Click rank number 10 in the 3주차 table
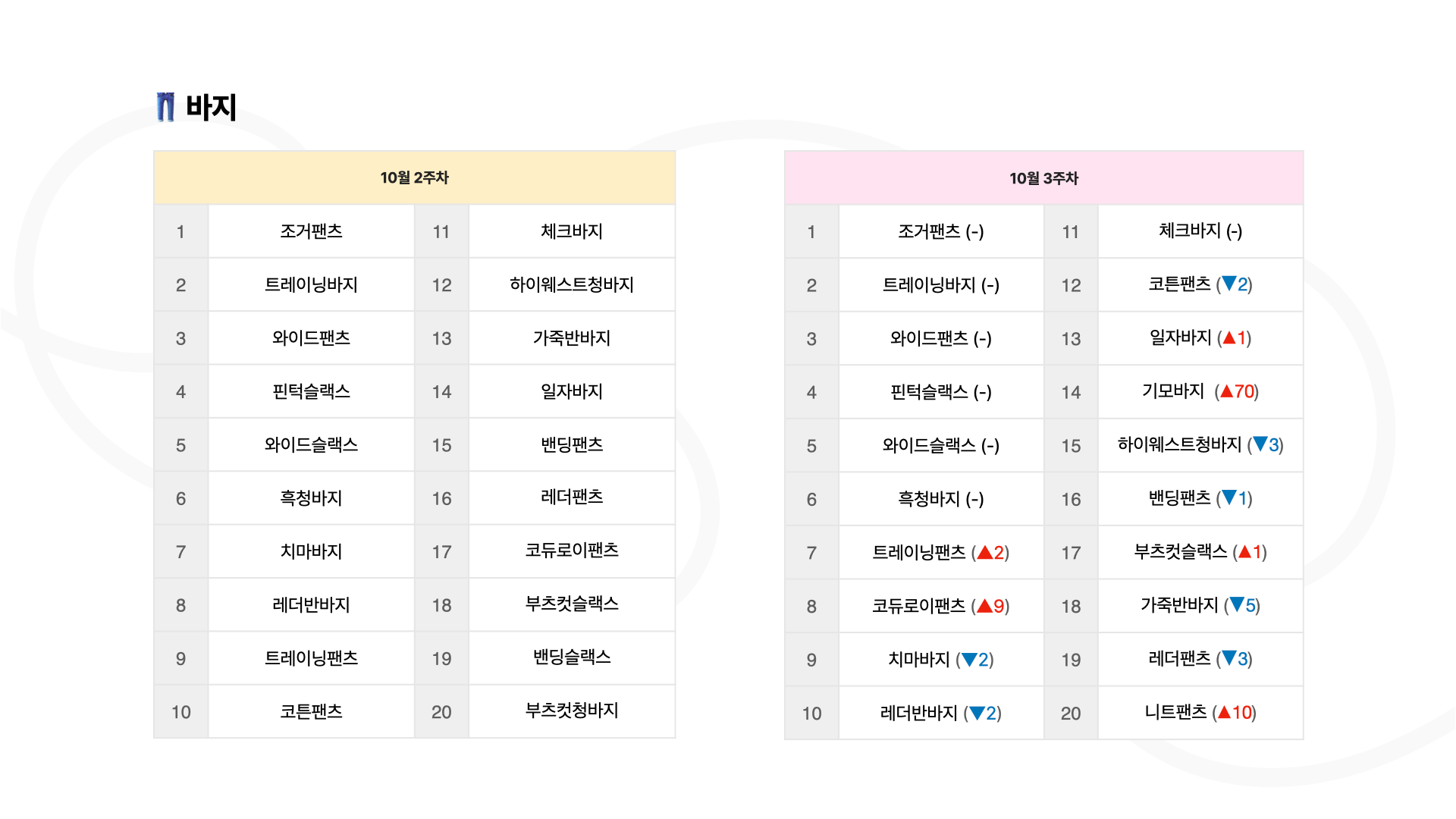The width and height of the screenshot is (1456, 819). (x=812, y=714)
